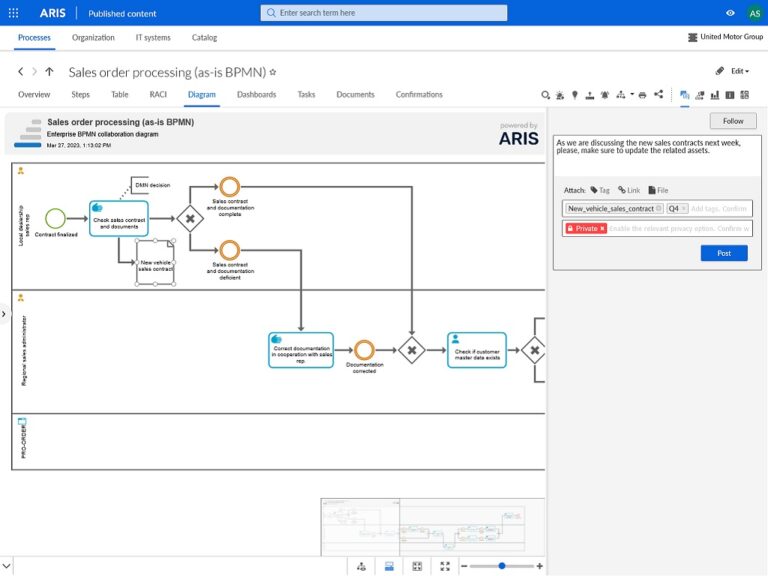Click the Follow button

[733, 121]
